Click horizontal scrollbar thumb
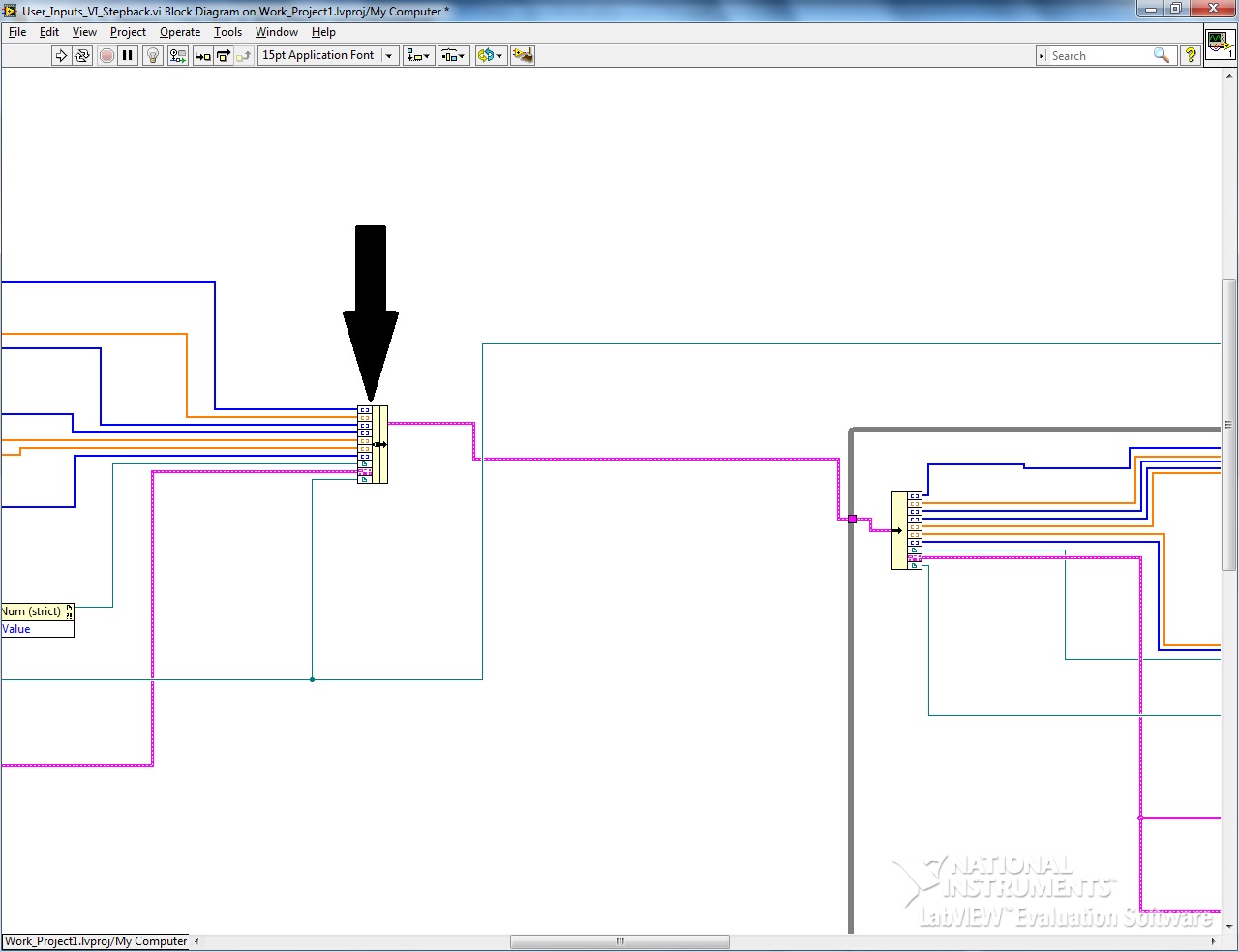The image size is (1239, 952). pos(619,941)
